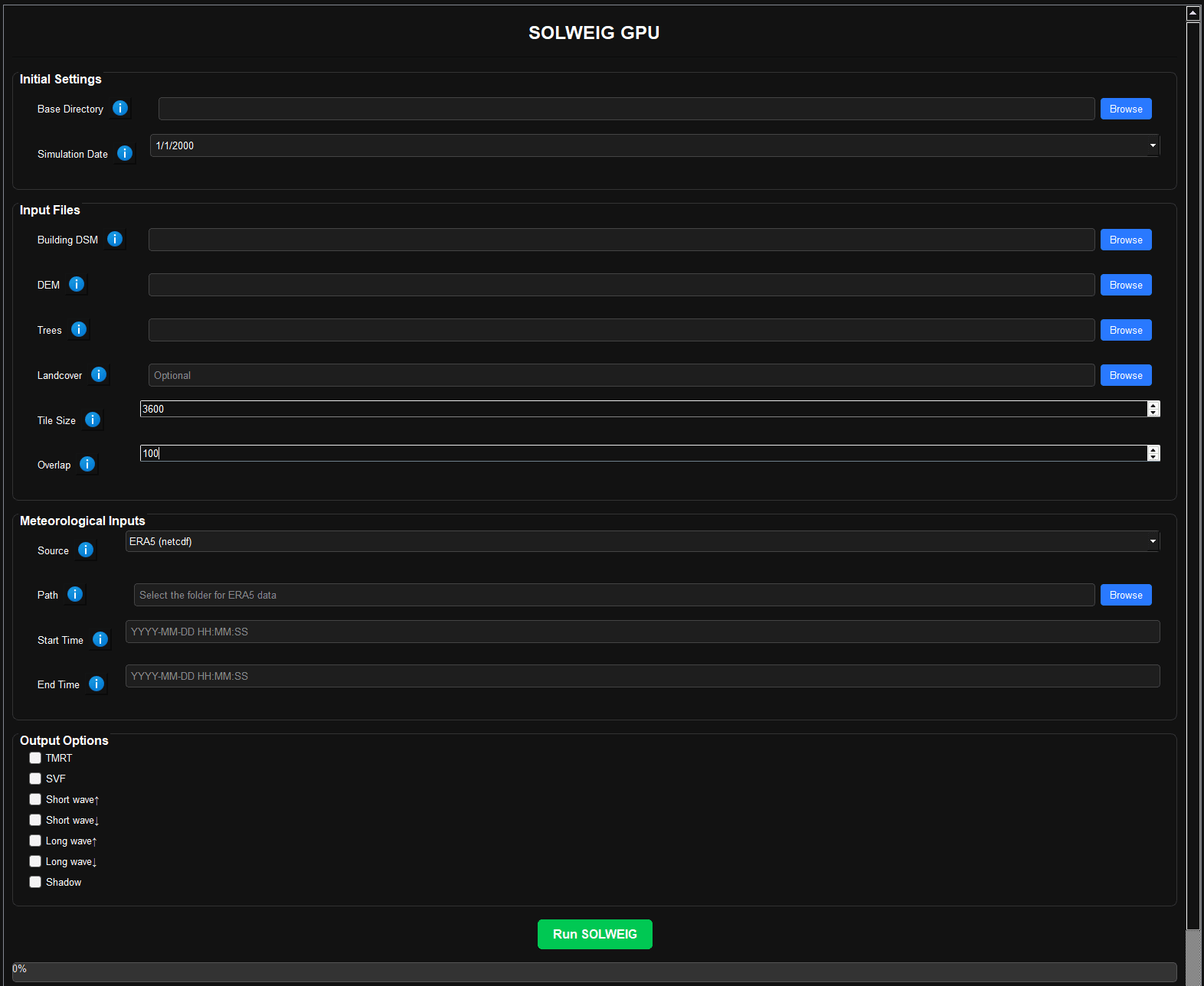The width and height of the screenshot is (1204, 986).
Task: Enable the TMRT output checkbox
Action: point(35,758)
